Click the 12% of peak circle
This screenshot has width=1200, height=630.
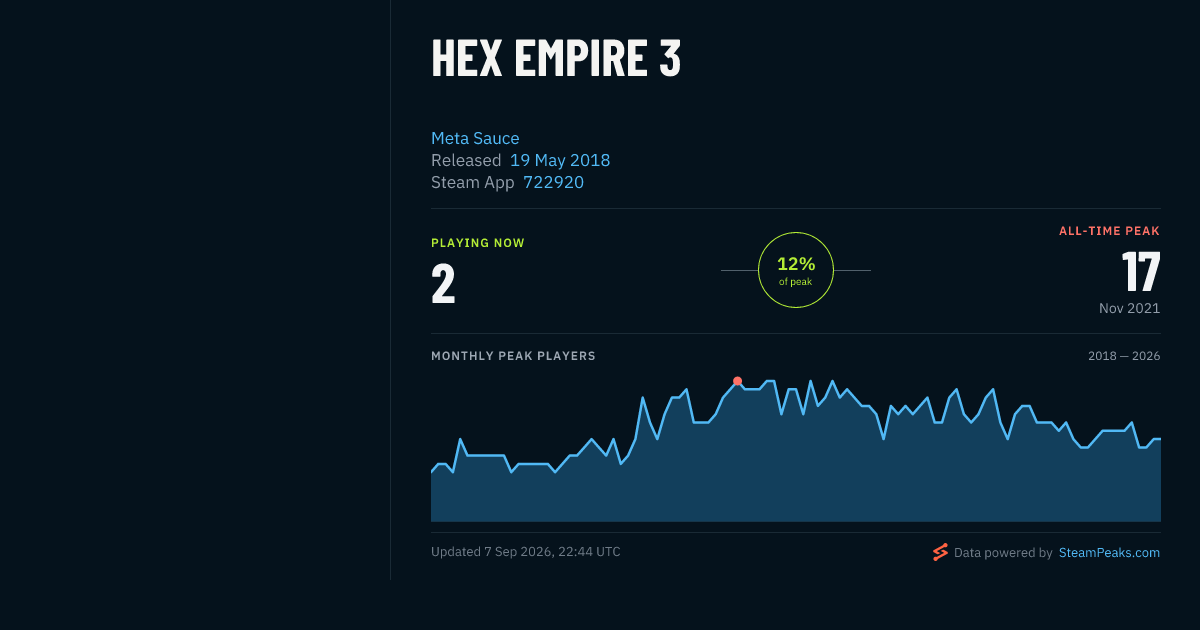click(x=796, y=270)
